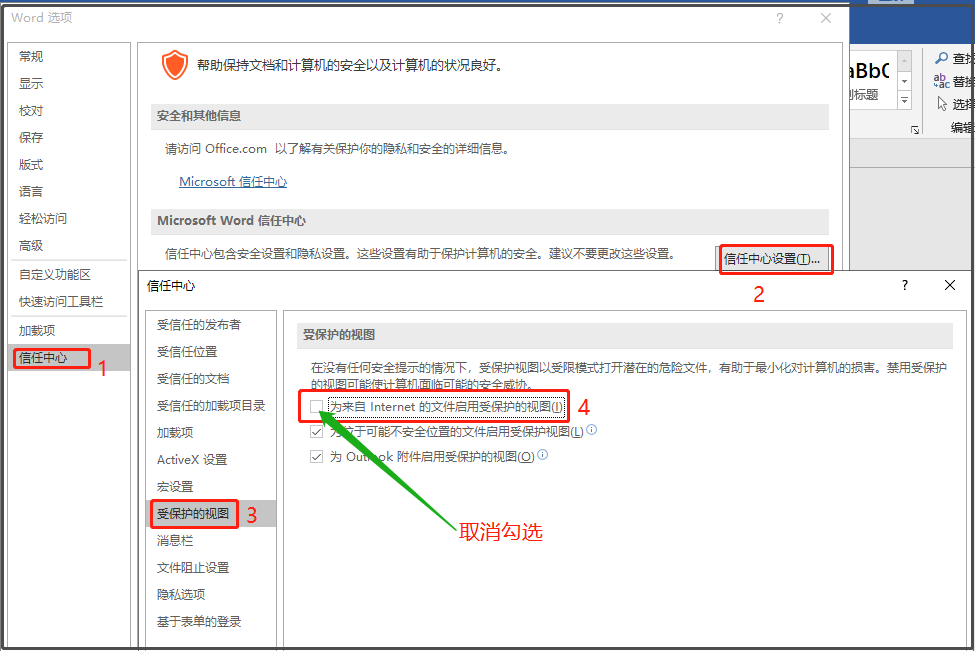
Task: Open the styles pane launcher in Word ribbon
Action: [x=915, y=130]
